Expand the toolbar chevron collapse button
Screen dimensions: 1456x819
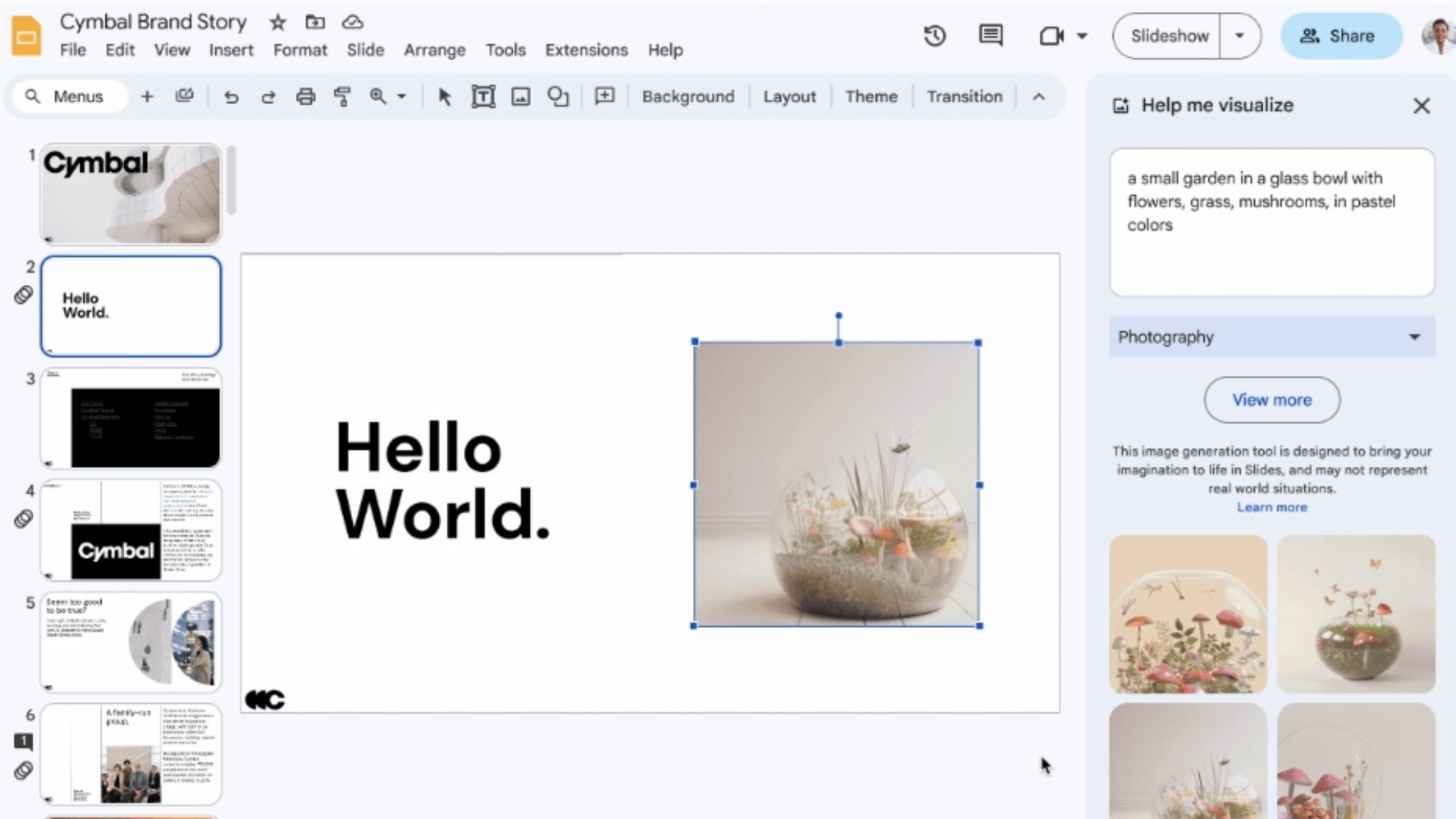(1039, 96)
